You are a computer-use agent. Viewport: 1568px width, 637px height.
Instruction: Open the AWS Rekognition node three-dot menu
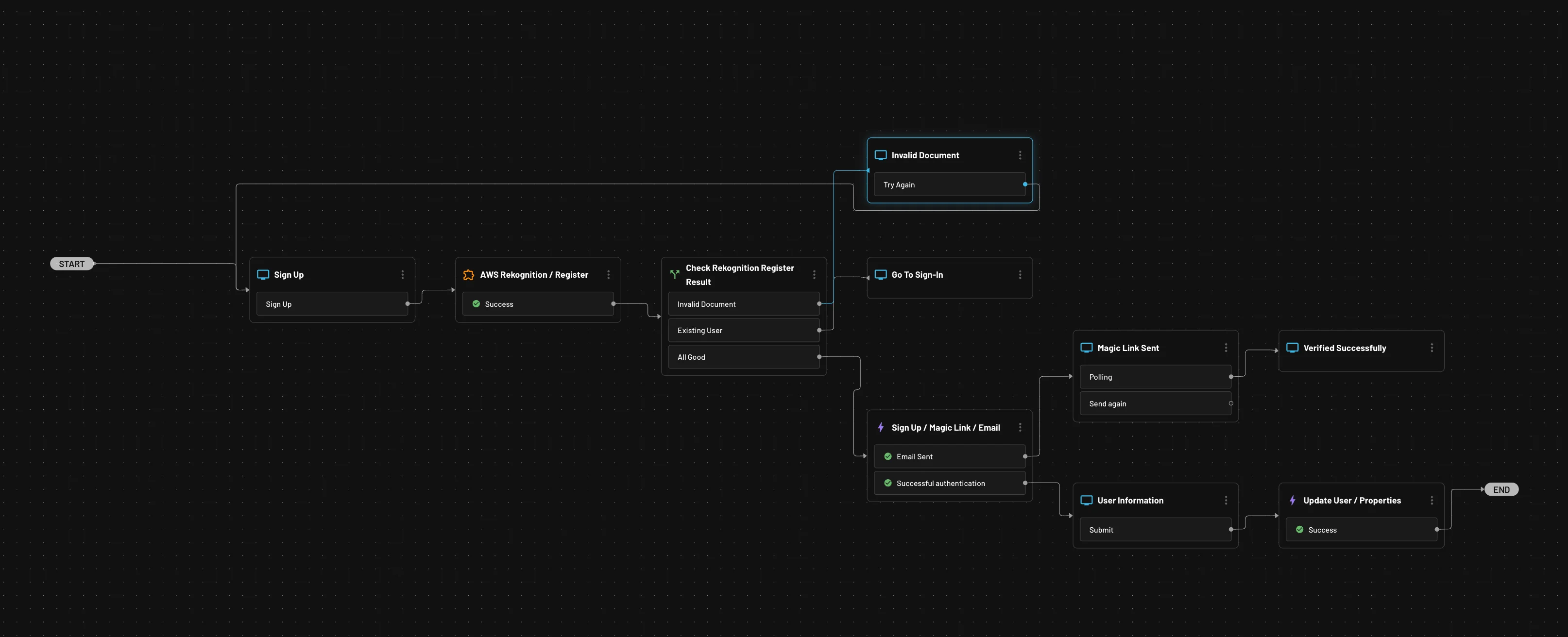(x=608, y=274)
